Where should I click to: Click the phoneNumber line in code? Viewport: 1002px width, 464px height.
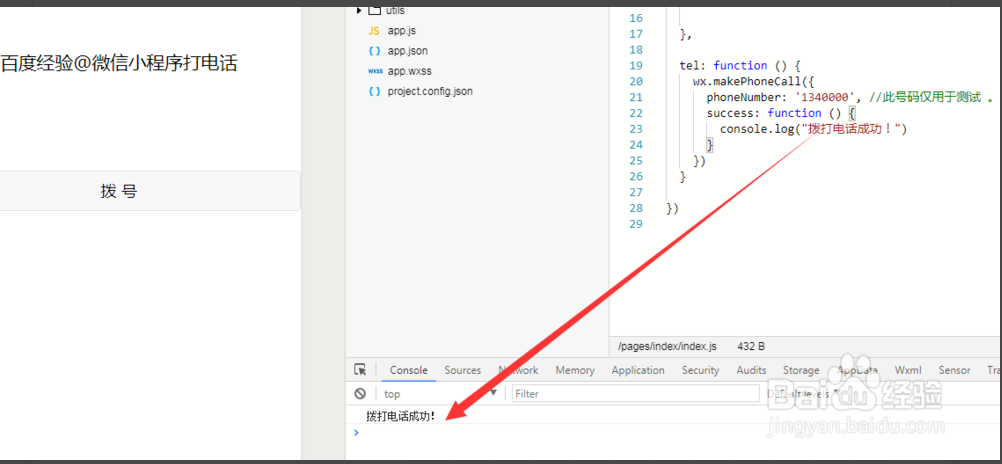(849, 97)
